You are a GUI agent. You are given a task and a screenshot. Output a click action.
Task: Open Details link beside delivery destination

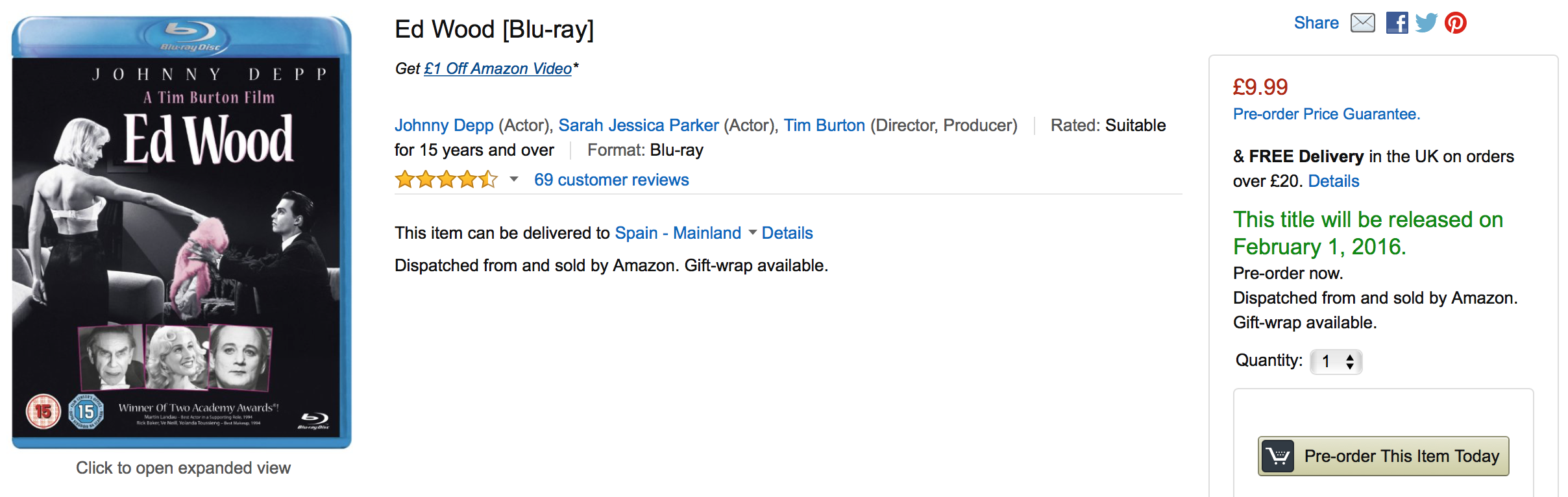click(787, 233)
